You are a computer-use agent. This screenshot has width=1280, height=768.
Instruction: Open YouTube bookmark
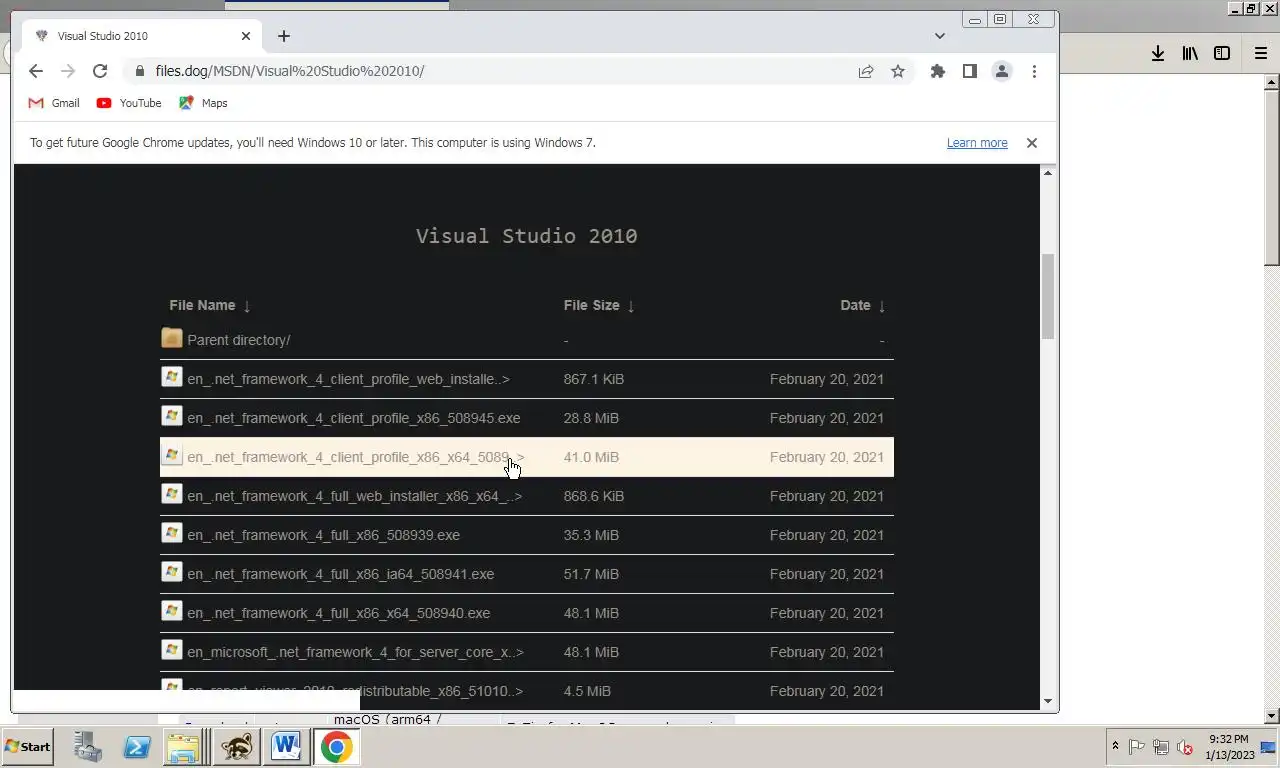[x=129, y=103]
